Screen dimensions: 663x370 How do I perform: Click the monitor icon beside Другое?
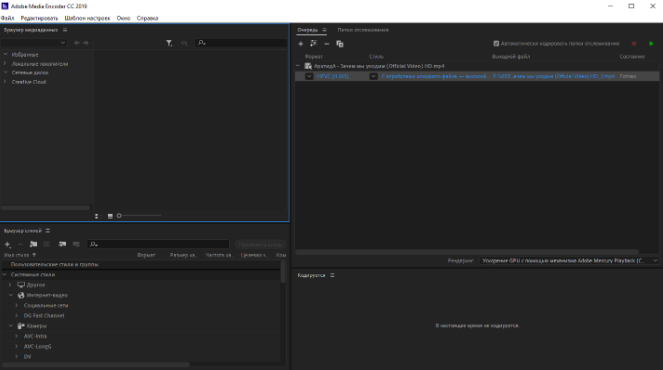tap(21, 285)
